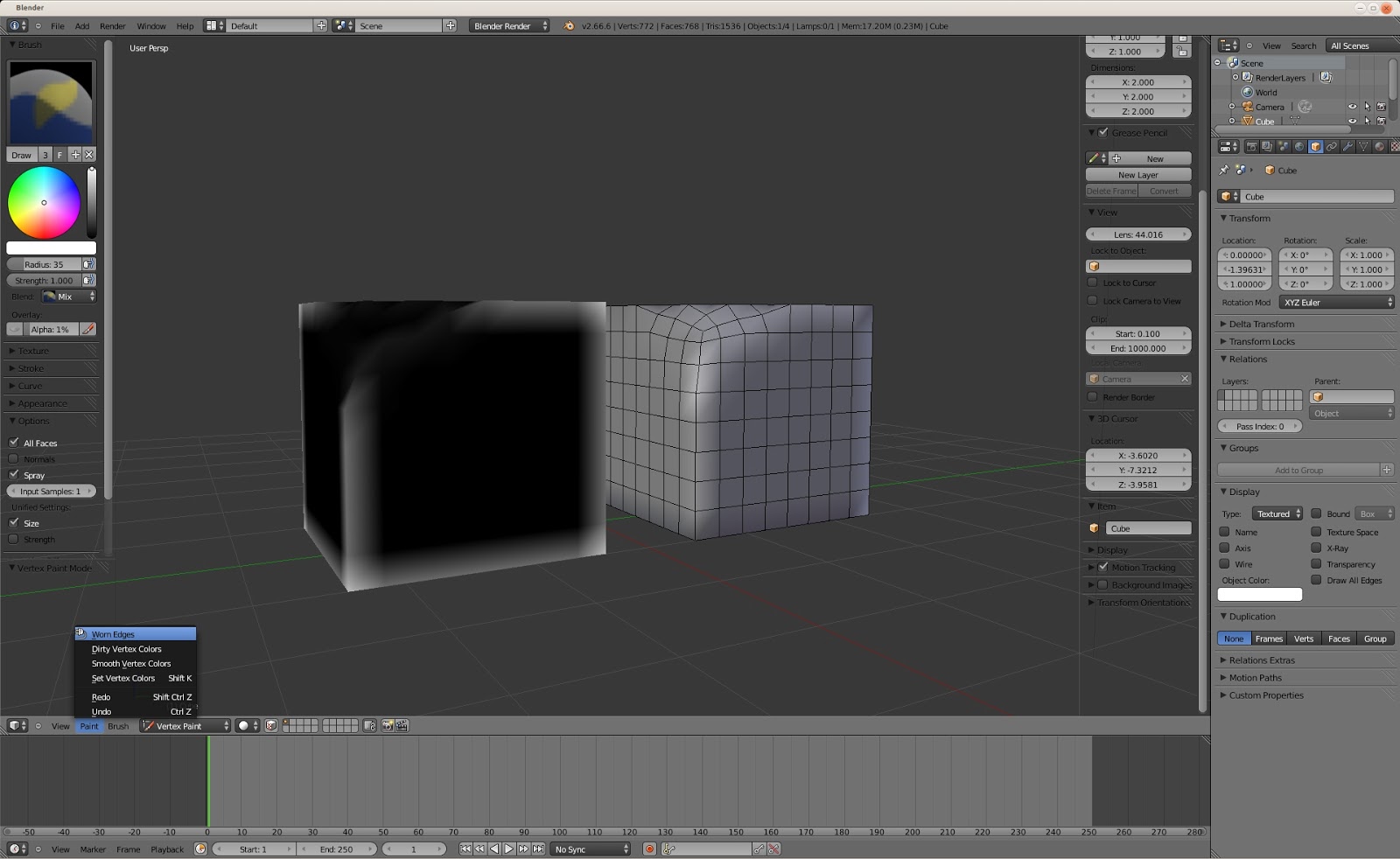Viewport: 1400px width, 859px height.
Task: Choose Dirty Vertex Colors from the menu
Action: coord(126,648)
